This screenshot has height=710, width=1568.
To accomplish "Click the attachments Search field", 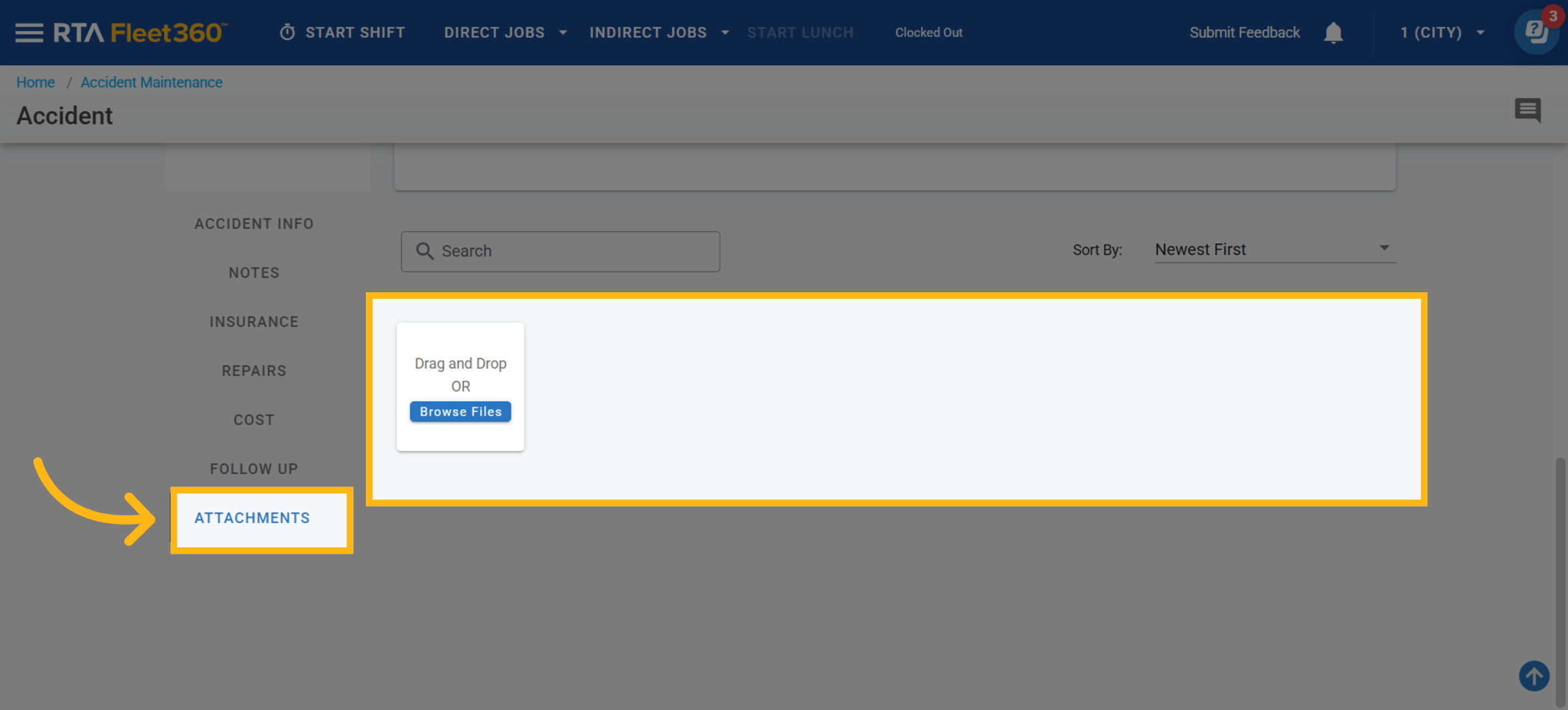I will [x=575, y=251].
